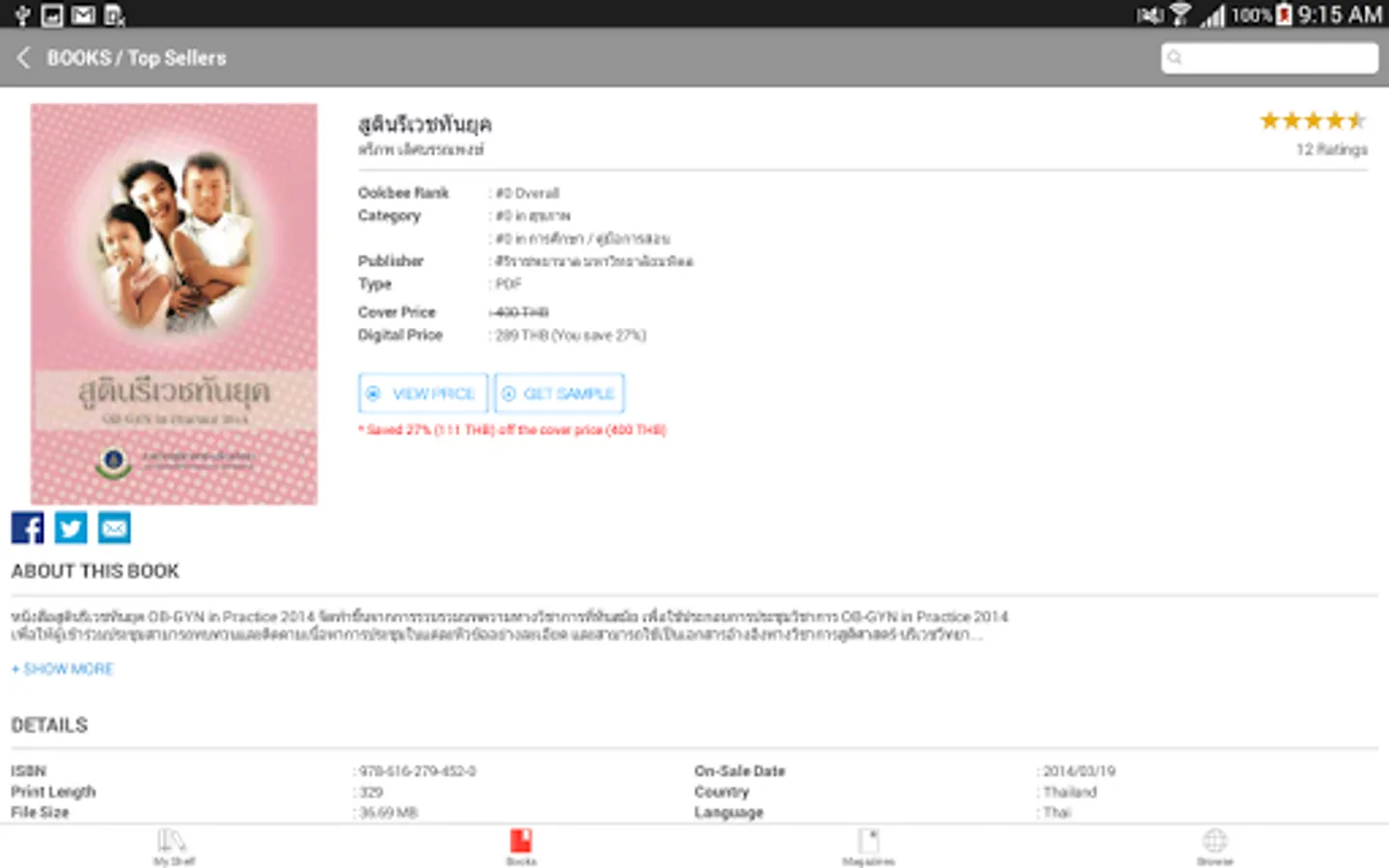The image size is (1389, 868).
Task: Tap the DETAILS section heading
Action: [49, 725]
